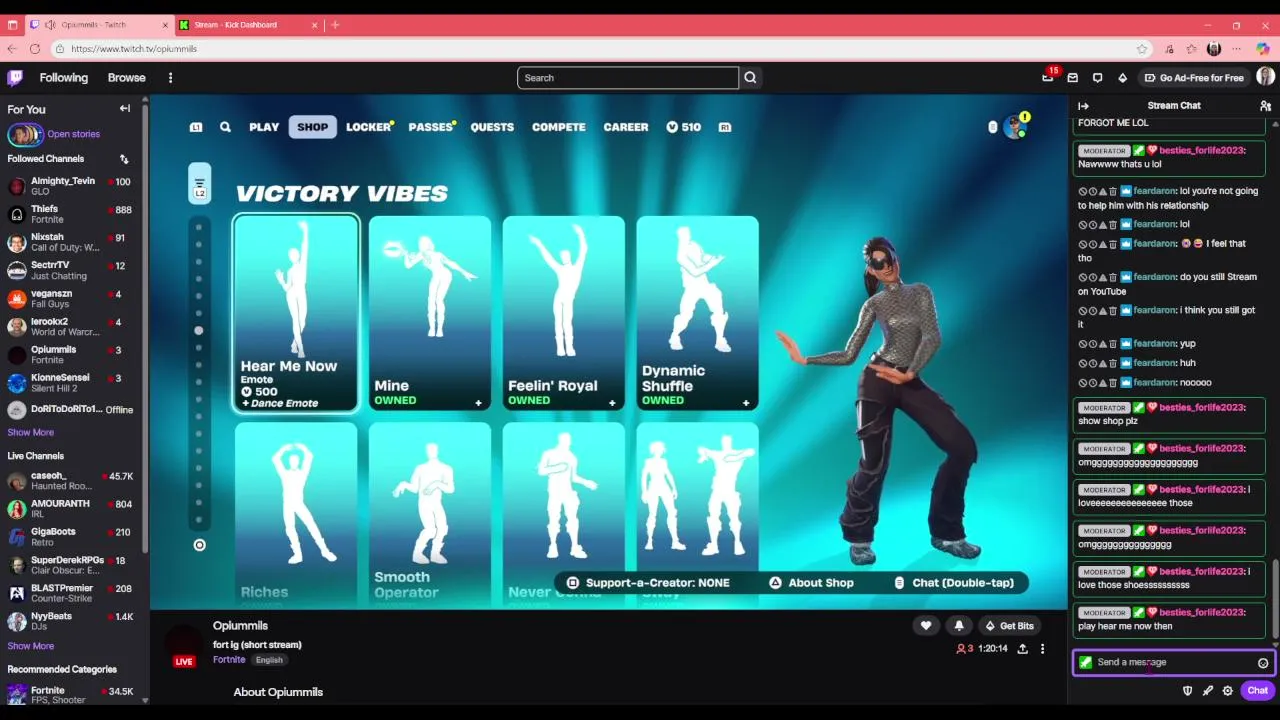
Task: Open shield mode icon below chat
Action: [1187, 691]
